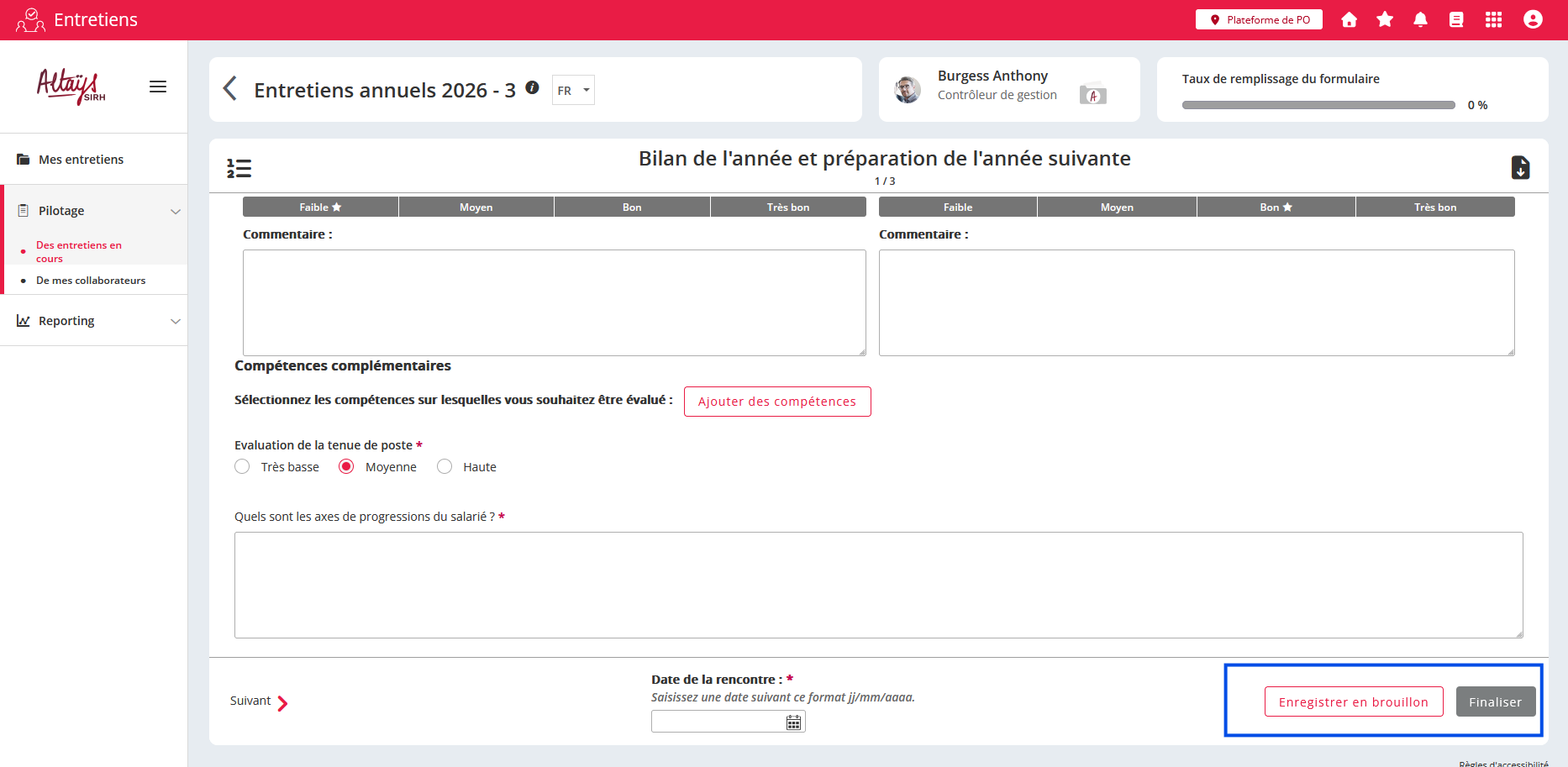Select the Moyenne radio option
Image resolution: width=1568 pixels, height=767 pixels.
[346, 467]
